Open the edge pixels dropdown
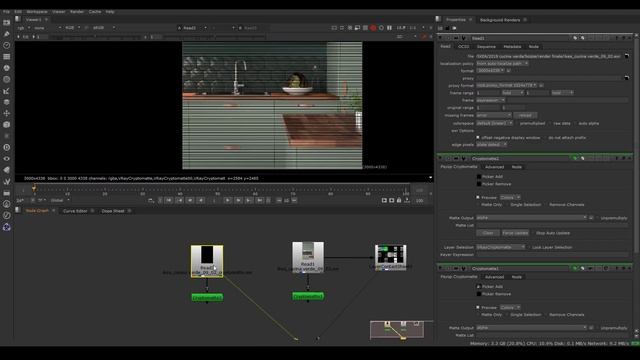Viewport: 640px width, 360px height. (491, 144)
